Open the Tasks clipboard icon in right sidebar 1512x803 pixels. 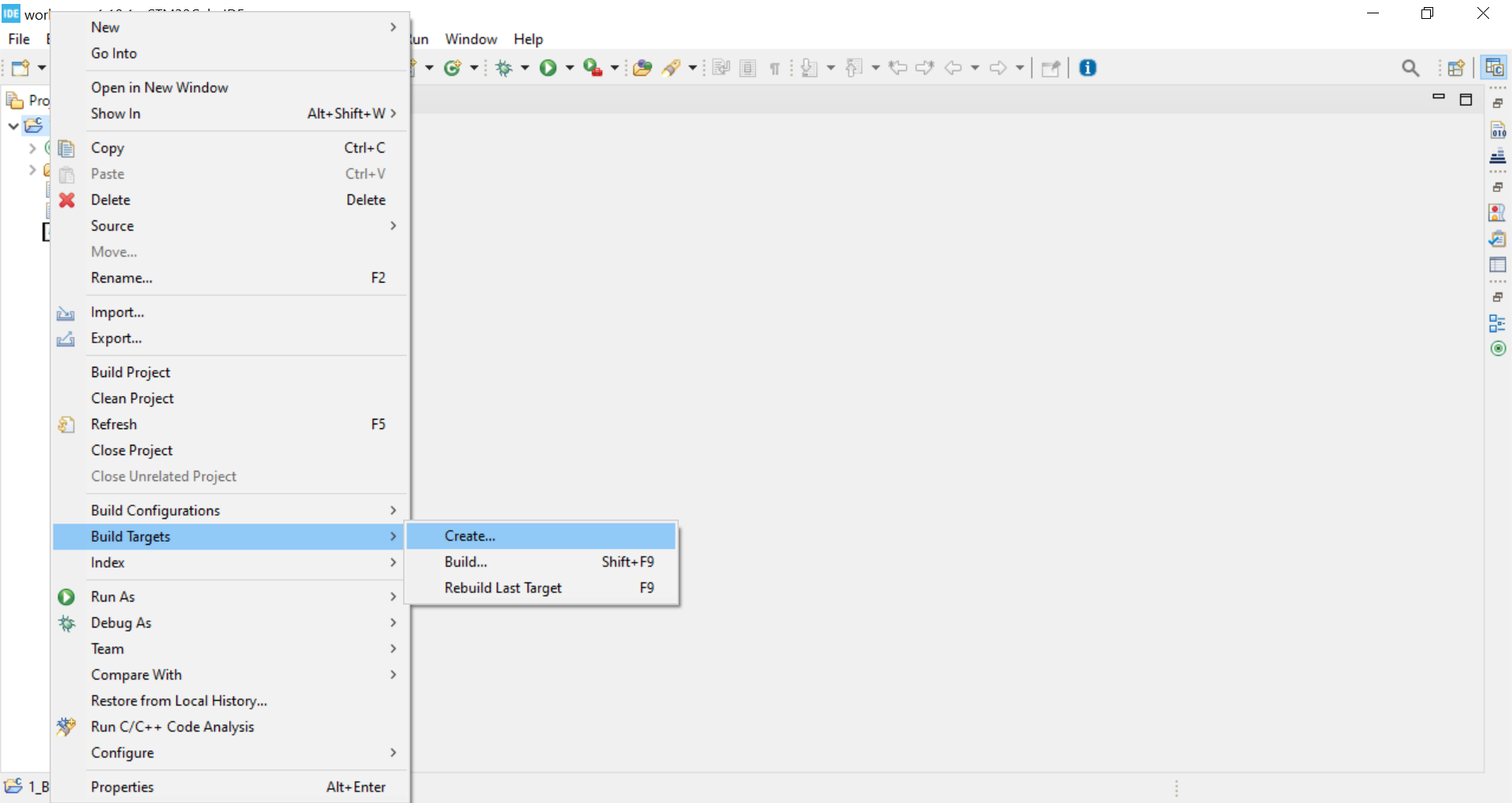pos(1497,239)
